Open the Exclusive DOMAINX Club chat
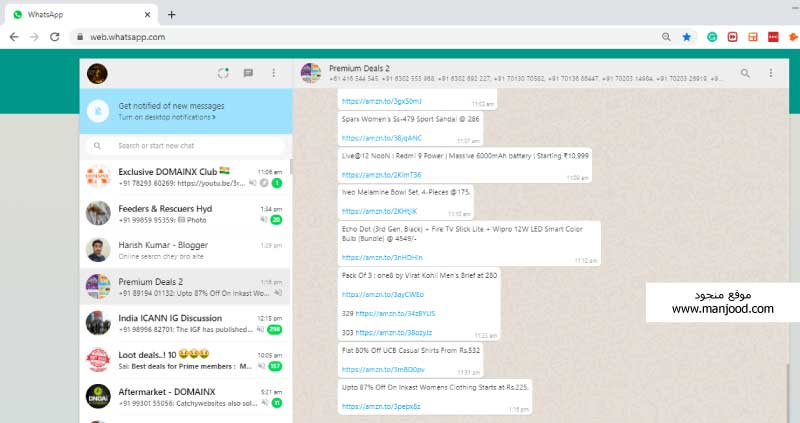Viewport: 800px width, 423px height. [x=185, y=177]
